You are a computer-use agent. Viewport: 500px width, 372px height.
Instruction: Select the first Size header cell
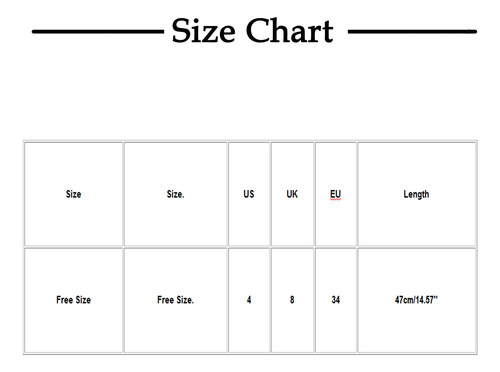[x=74, y=194]
